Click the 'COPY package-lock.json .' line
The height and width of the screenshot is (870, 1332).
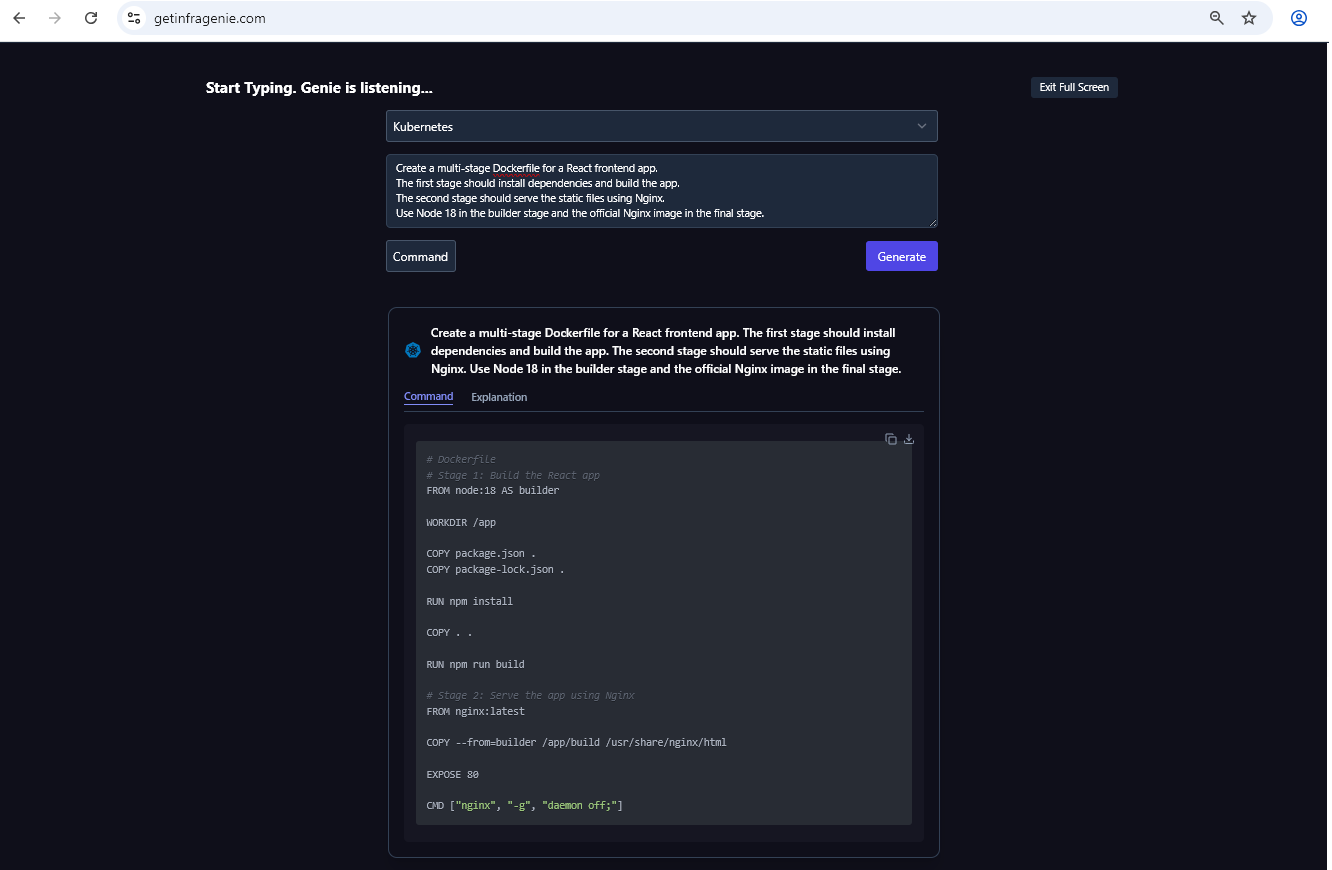495,569
